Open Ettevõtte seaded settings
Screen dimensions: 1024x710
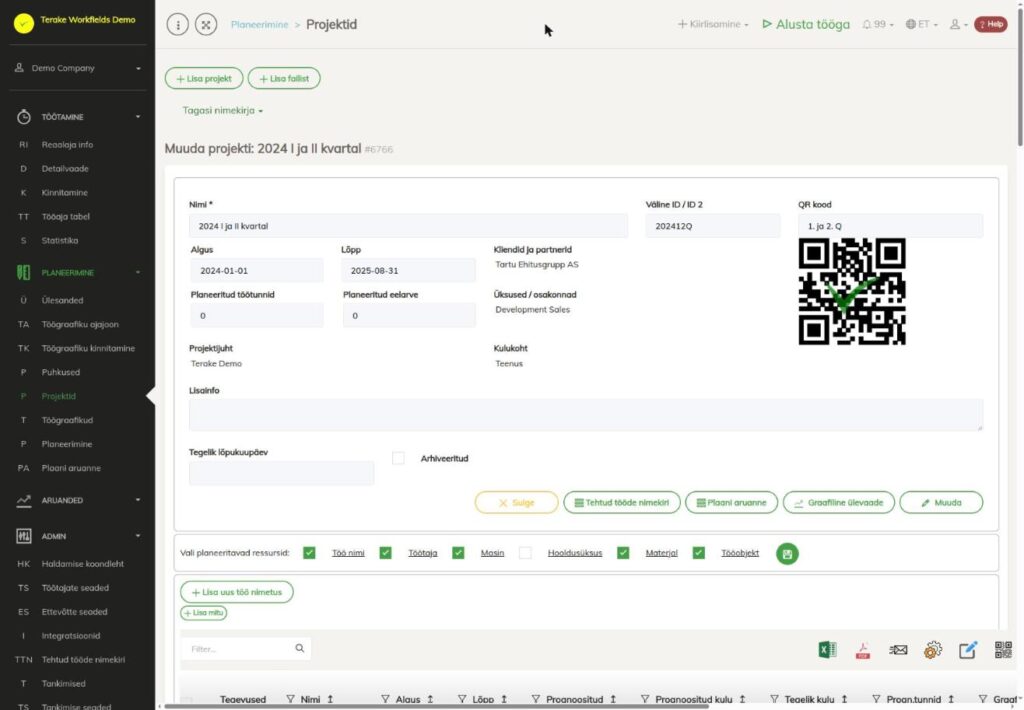pyautogui.click(x=74, y=612)
